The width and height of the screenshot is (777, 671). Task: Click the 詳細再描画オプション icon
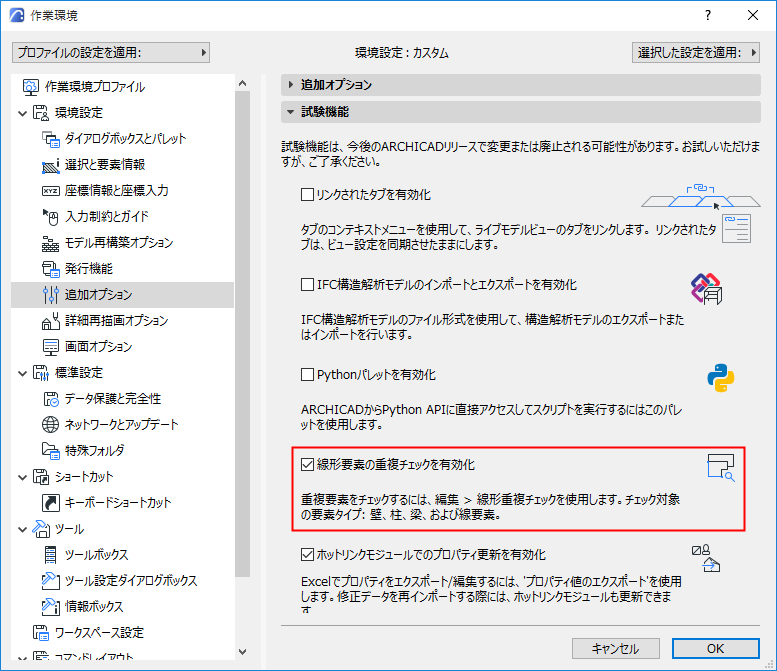click(51, 321)
